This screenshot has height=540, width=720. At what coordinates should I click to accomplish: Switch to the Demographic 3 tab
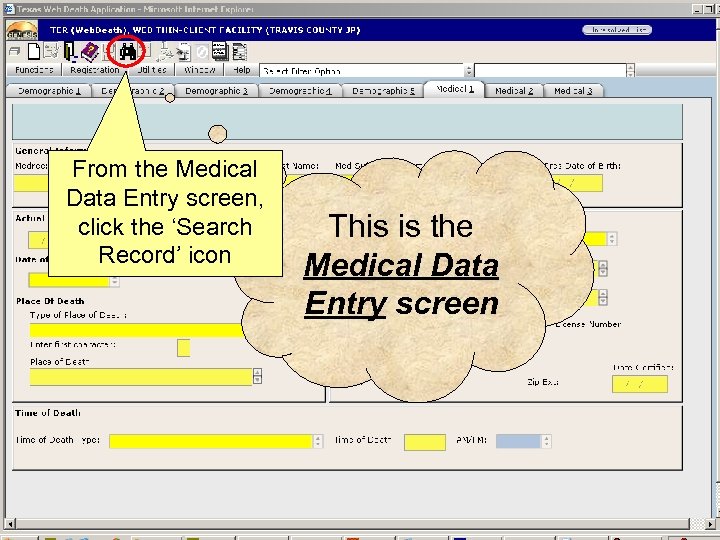[216, 91]
